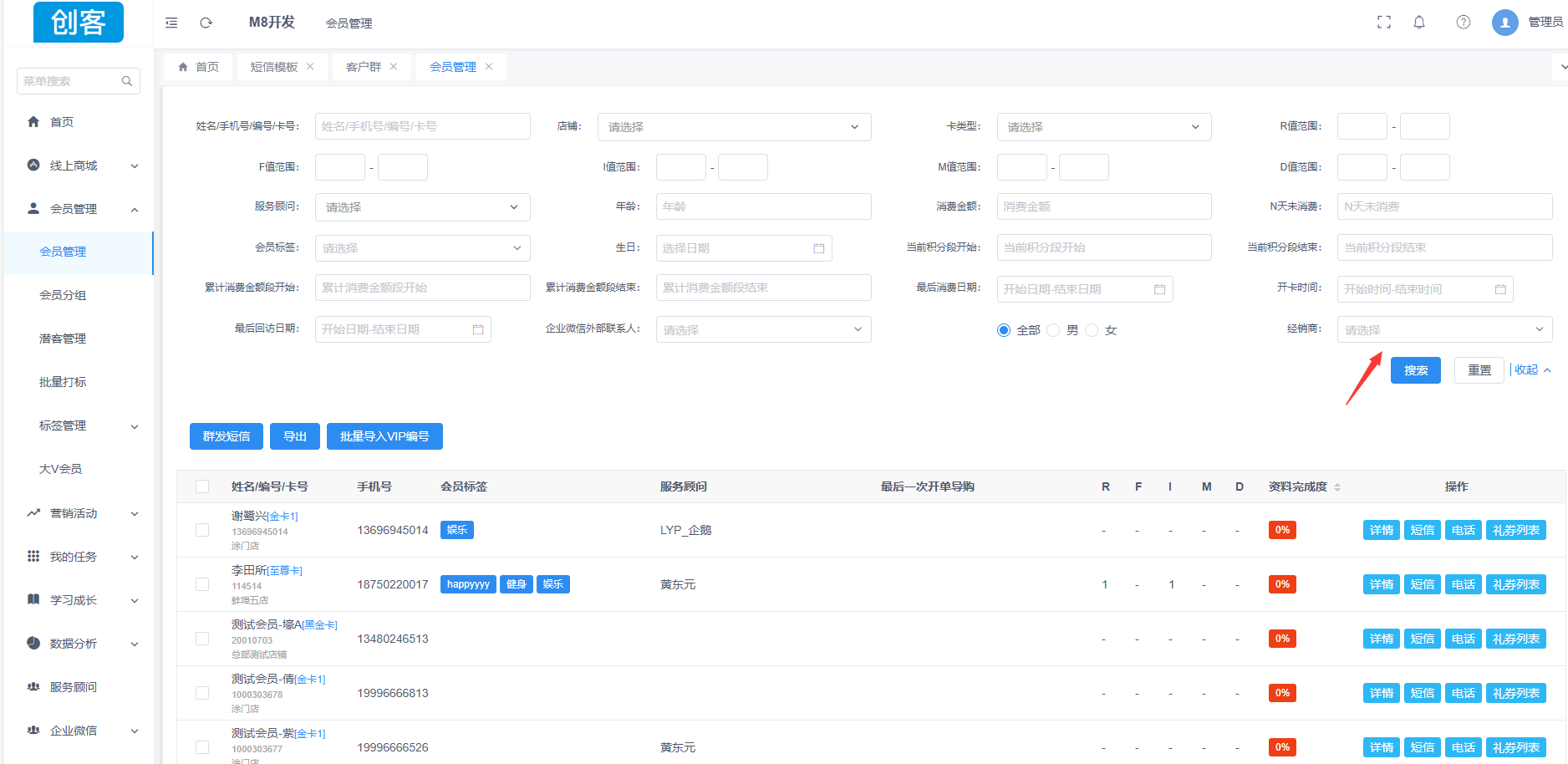Switch to the 短信模板 tab
Screen dimensions: 1568x764
pyautogui.click(x=274, y=67)
